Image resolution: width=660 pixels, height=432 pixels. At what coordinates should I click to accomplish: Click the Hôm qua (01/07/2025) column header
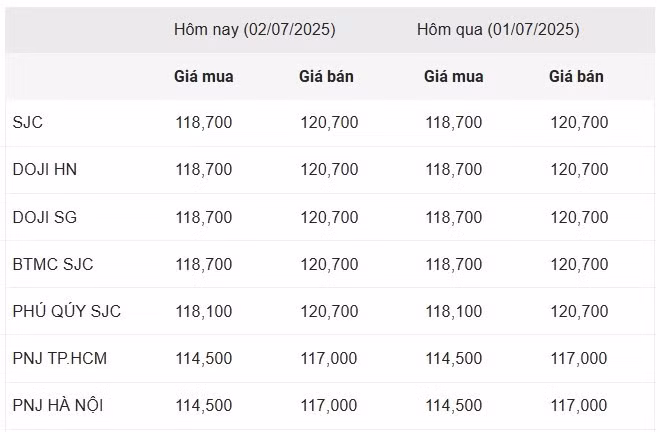click(x=498, y=29)
